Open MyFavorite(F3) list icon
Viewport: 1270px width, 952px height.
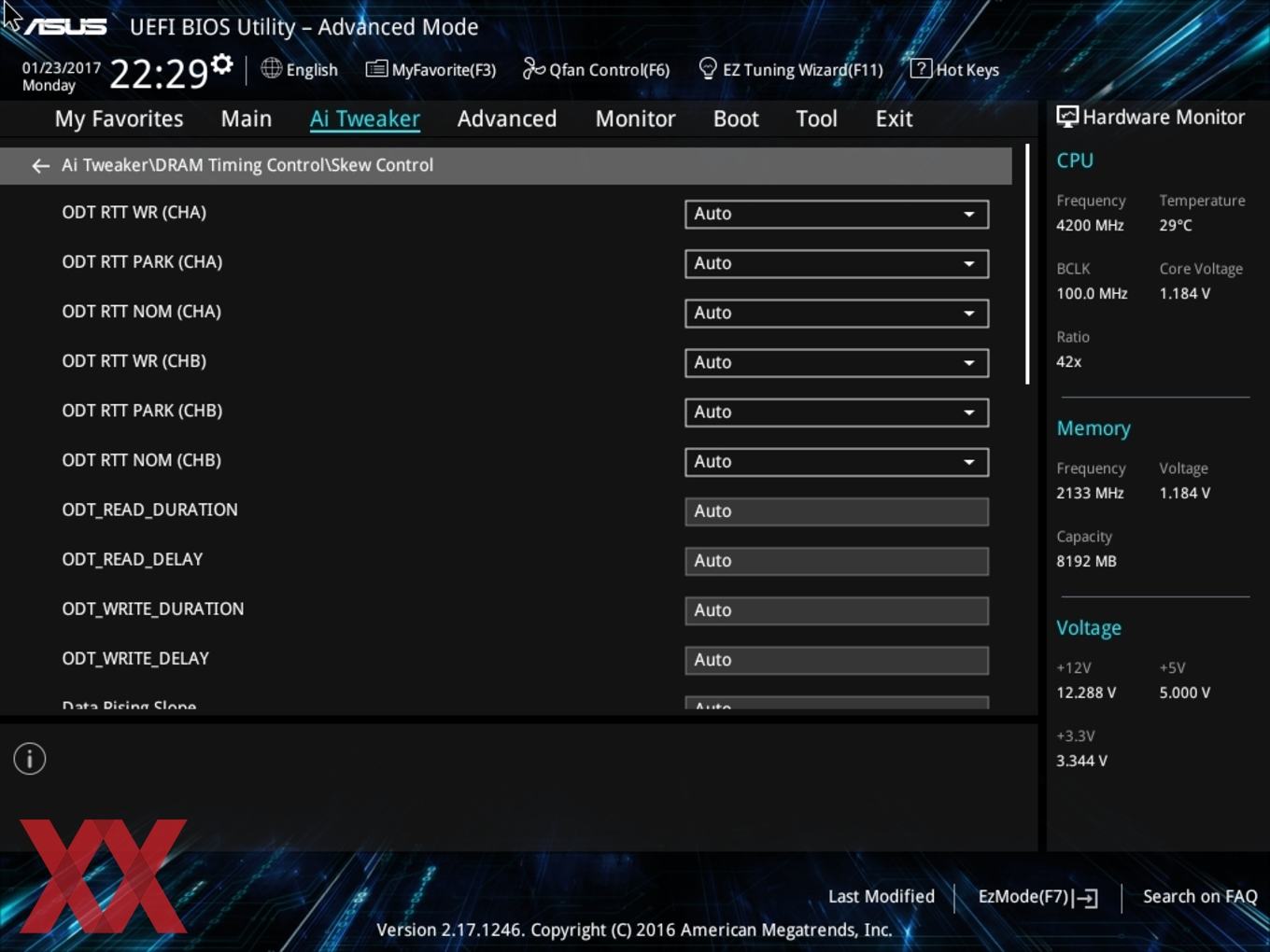pos(376,69)
